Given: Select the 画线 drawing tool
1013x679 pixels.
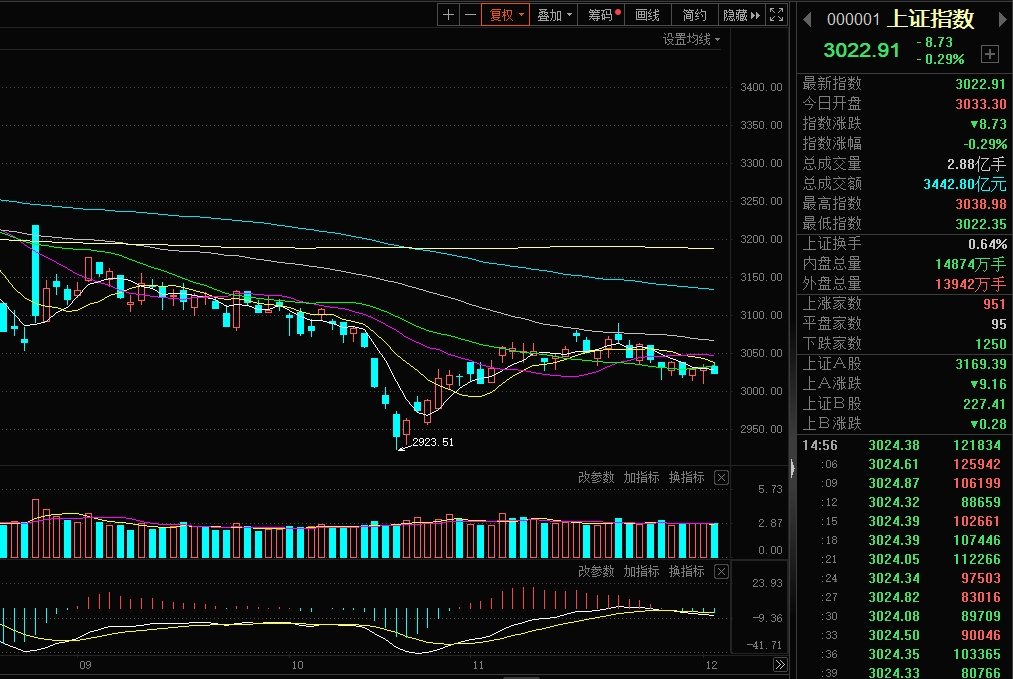Looking at the screenshot, I should 648,15.
